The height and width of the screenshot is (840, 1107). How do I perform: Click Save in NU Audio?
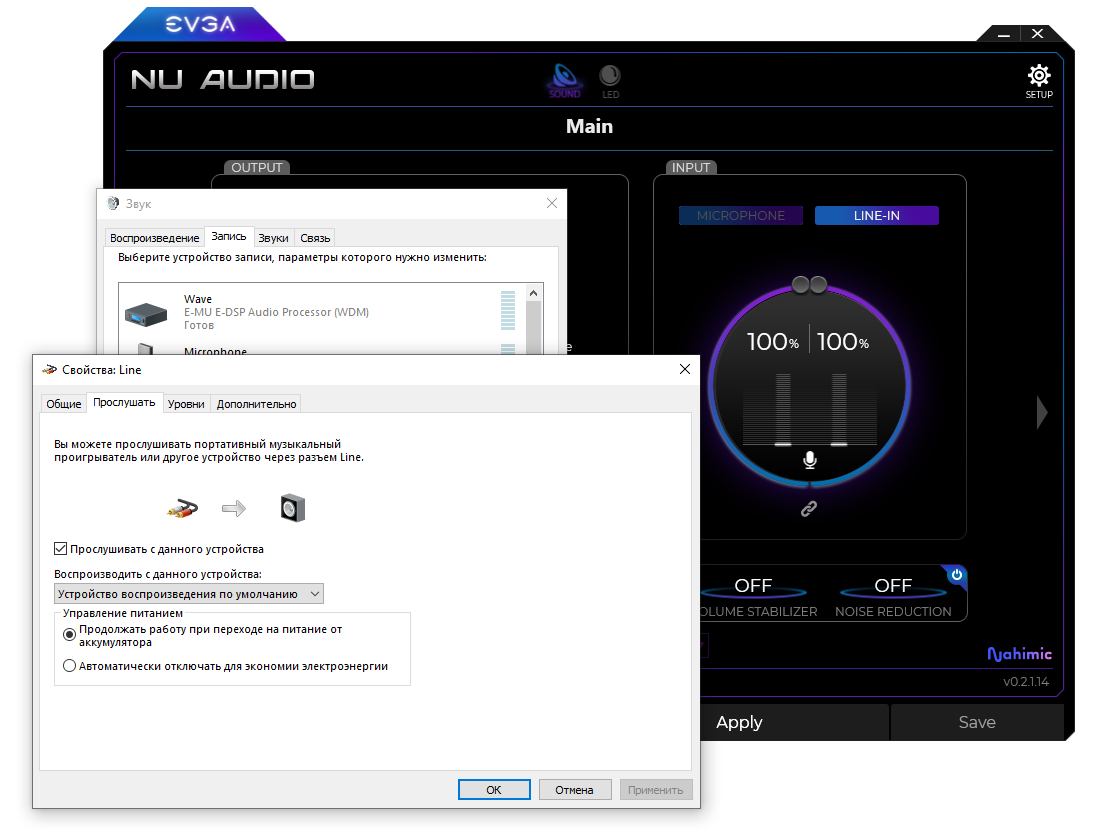click(x=977, y=722)
